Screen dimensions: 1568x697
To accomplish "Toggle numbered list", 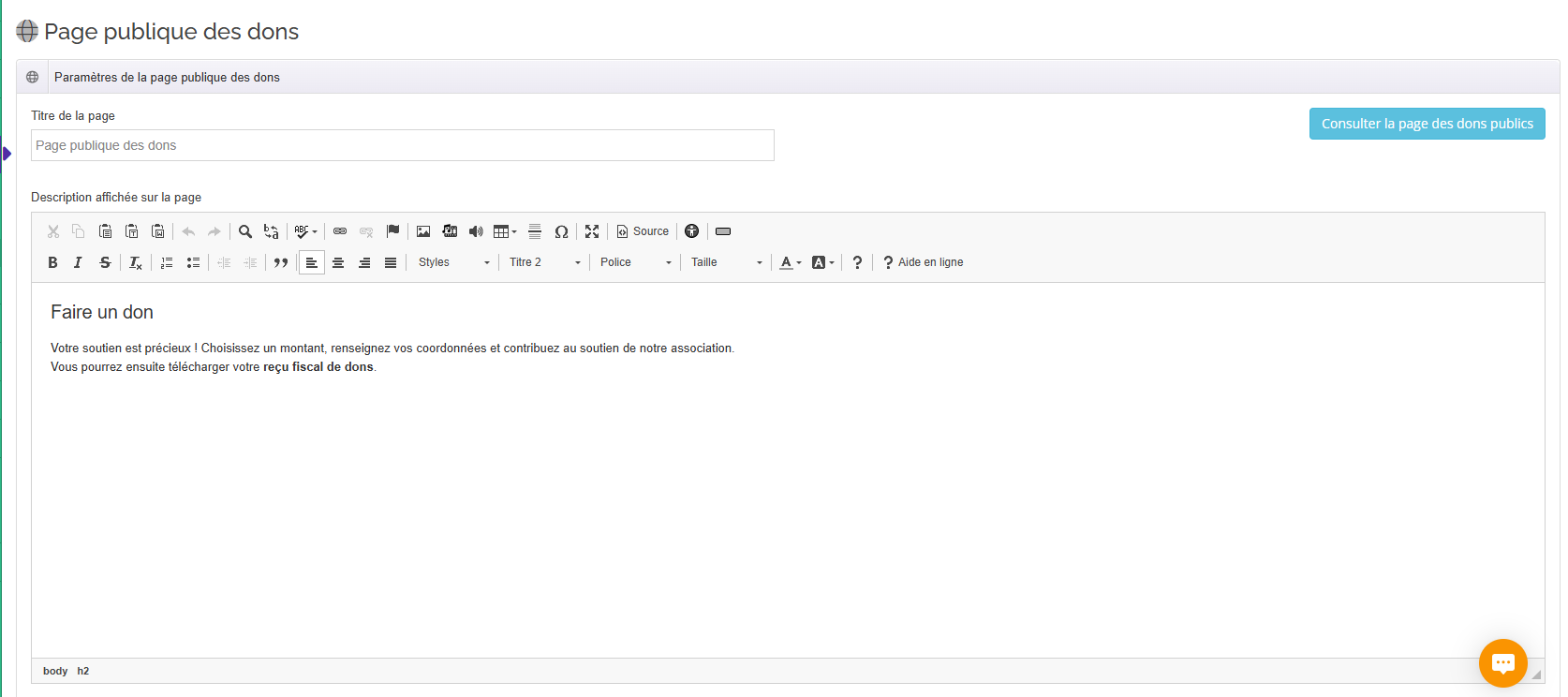I will pos(167,262).
